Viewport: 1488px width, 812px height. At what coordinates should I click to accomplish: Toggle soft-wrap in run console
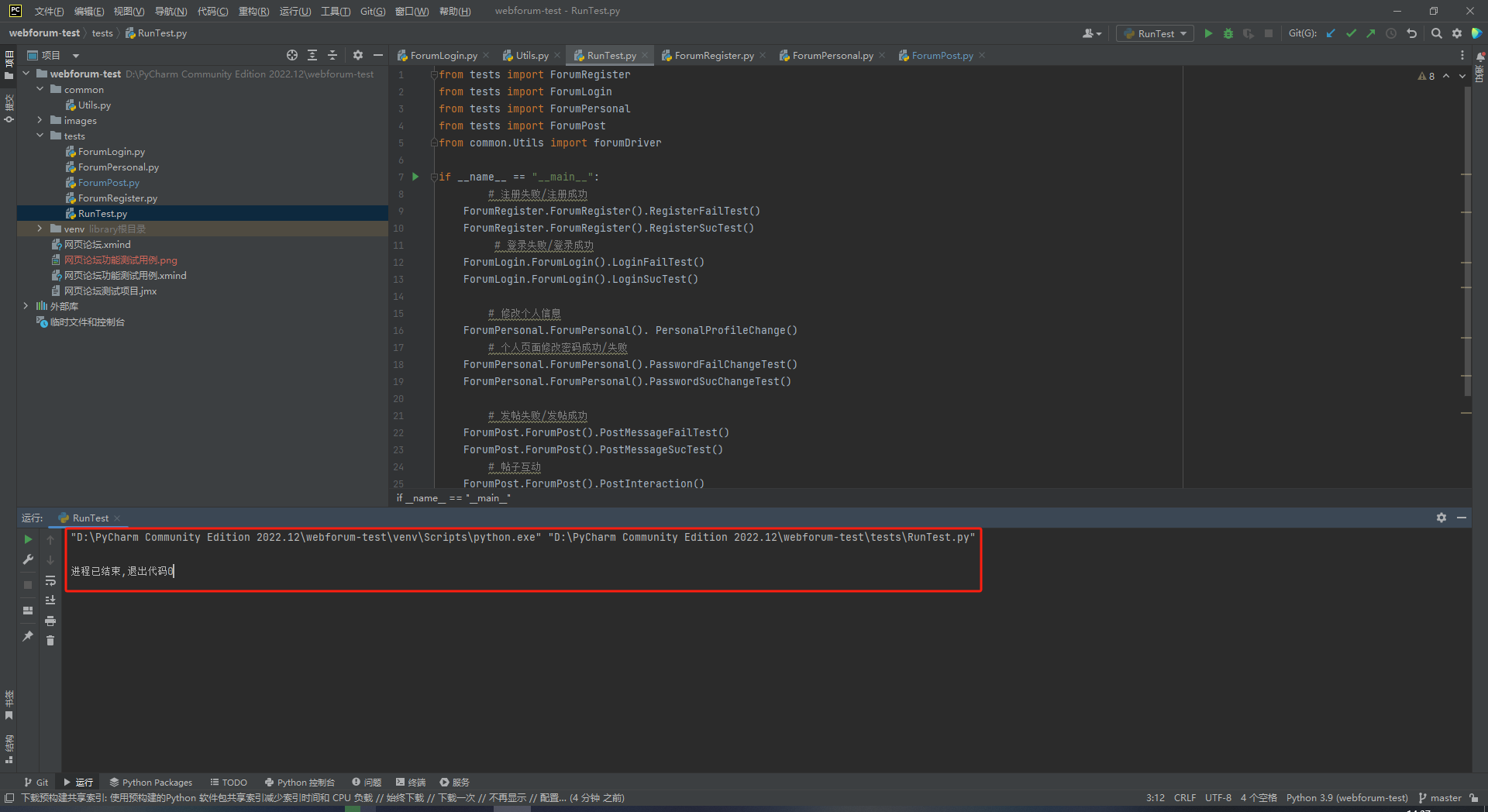coord(50,580)
